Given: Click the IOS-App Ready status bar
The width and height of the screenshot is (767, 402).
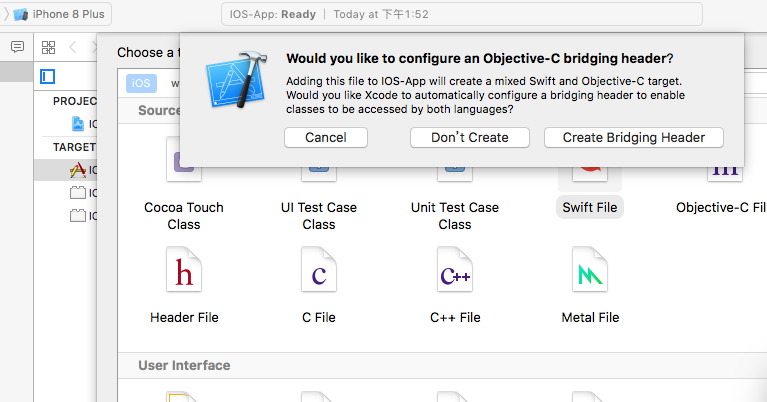Looking at the screenshot, I should pyautogui.click(x=462, y=14).
